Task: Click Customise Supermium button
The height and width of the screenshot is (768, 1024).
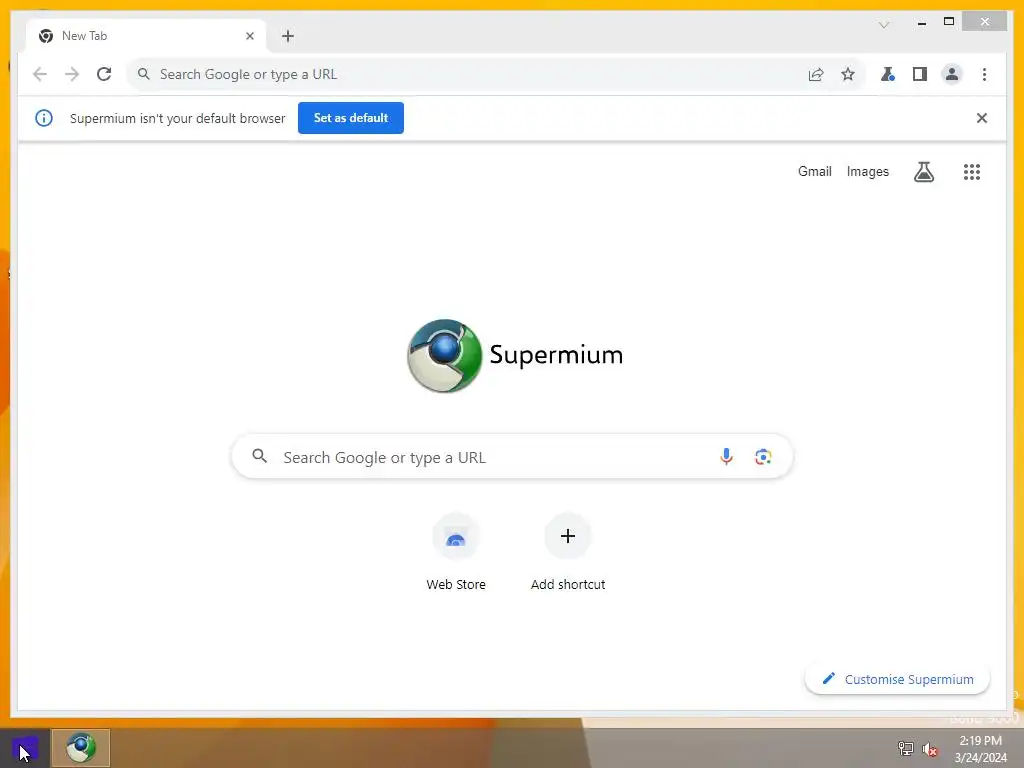Action: tap(897, 679)
